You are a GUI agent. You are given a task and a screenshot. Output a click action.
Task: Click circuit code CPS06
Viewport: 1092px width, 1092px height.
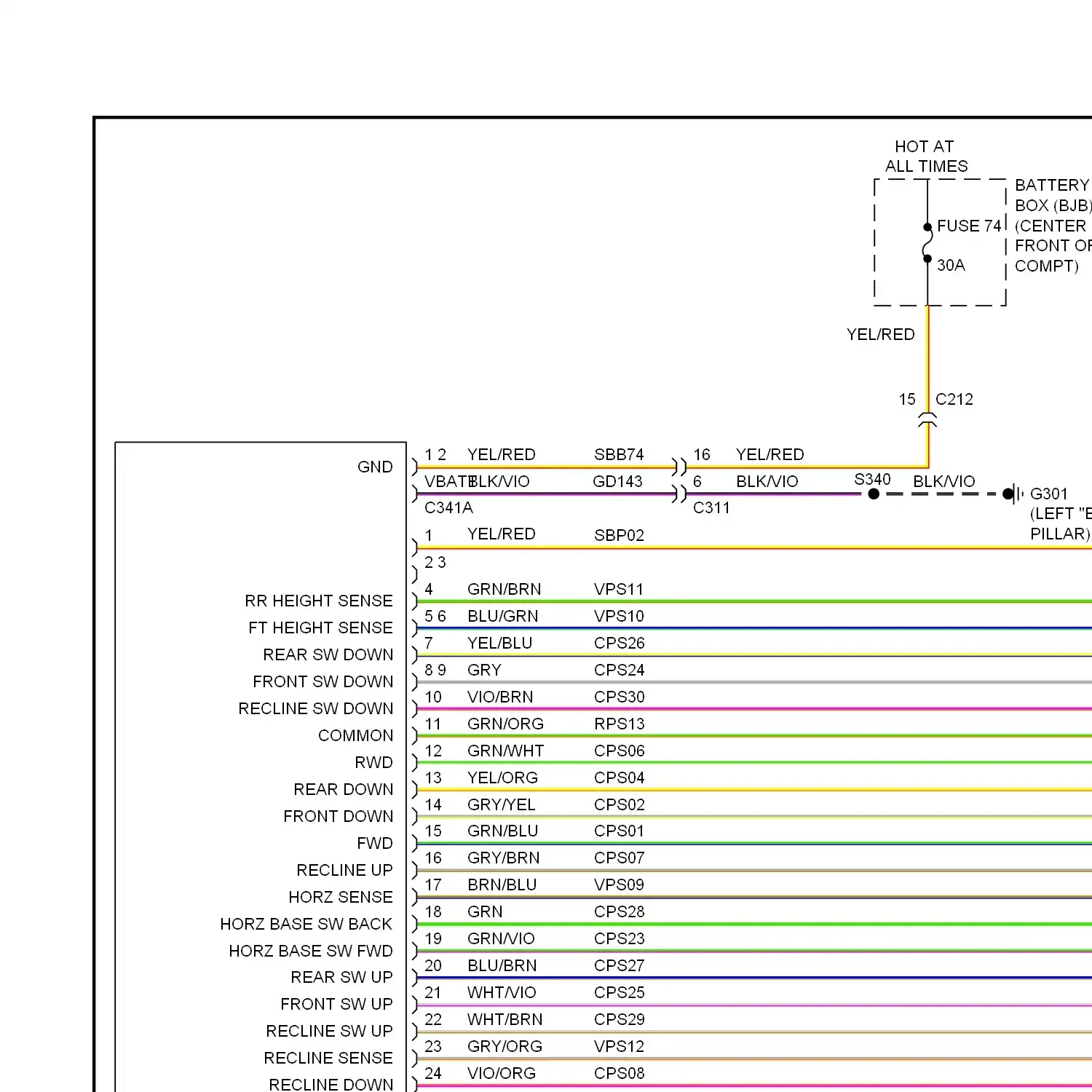tap(619, 751)
